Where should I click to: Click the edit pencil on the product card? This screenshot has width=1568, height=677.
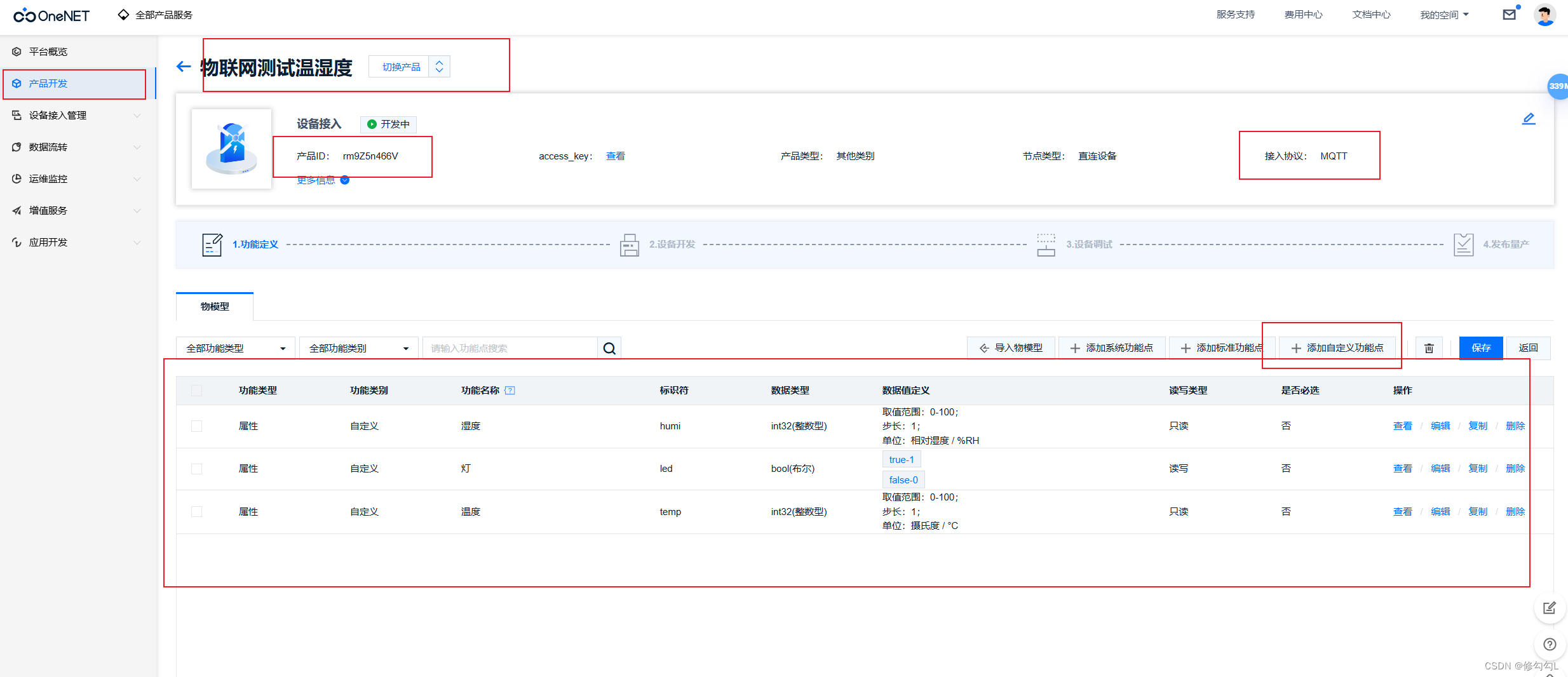(1529, 118)
